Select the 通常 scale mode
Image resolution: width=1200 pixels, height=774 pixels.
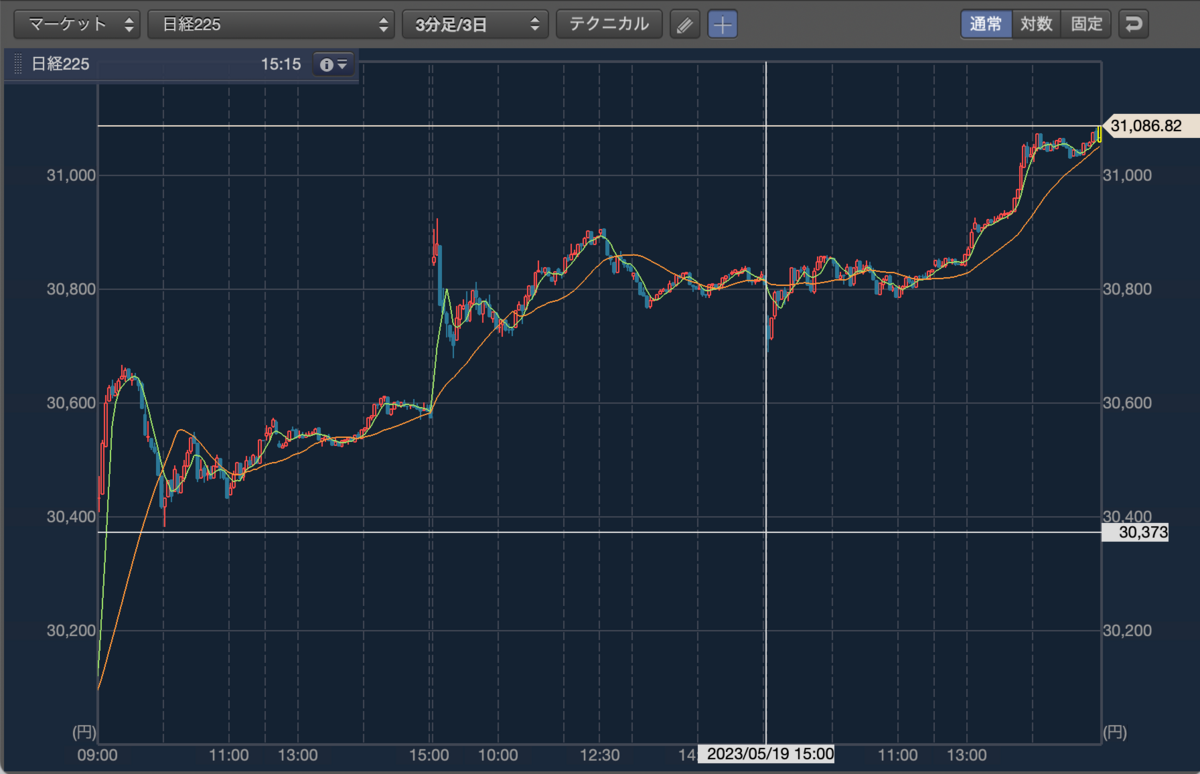[986, 24]
